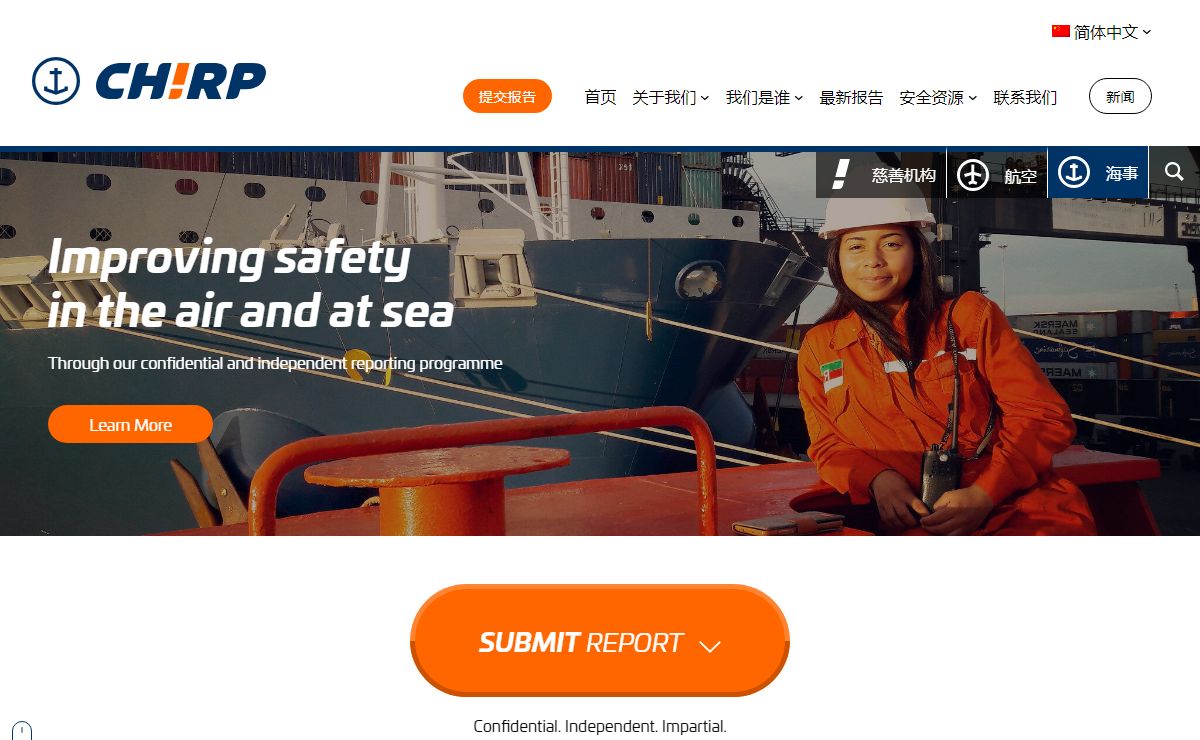Open search with the magnifier icon
The width and height of the screenshot is (1200, 740).
pyautogui.click(x=1174, y=173)
